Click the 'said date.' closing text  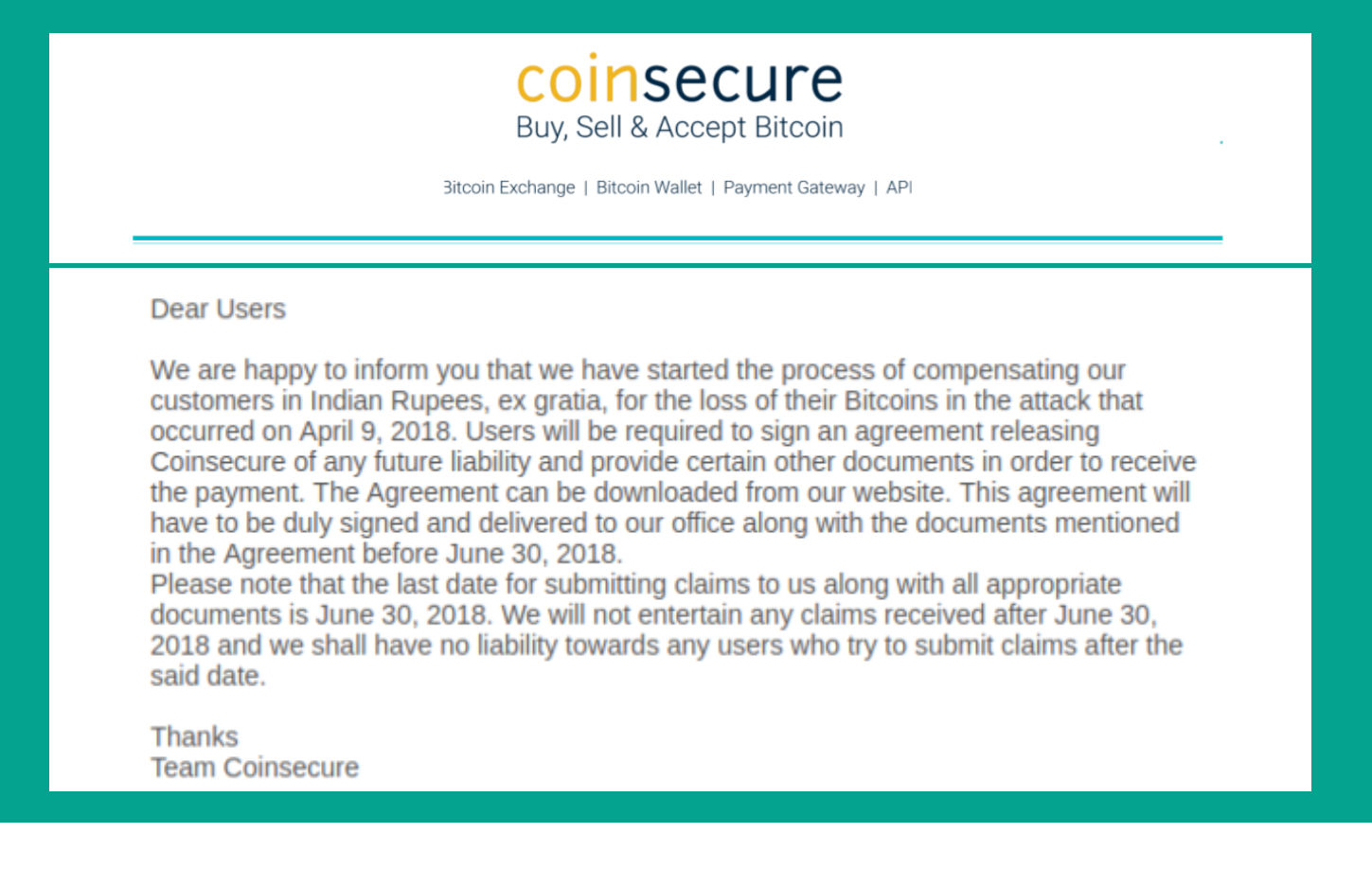click(208, 676)
